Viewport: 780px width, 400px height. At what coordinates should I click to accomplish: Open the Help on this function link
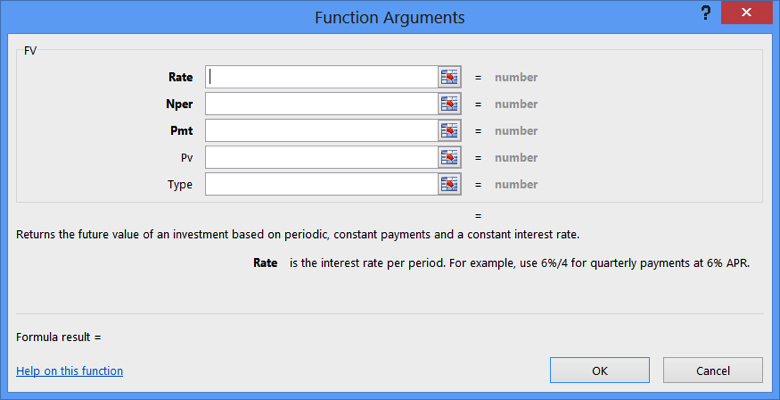pos(70,371)
